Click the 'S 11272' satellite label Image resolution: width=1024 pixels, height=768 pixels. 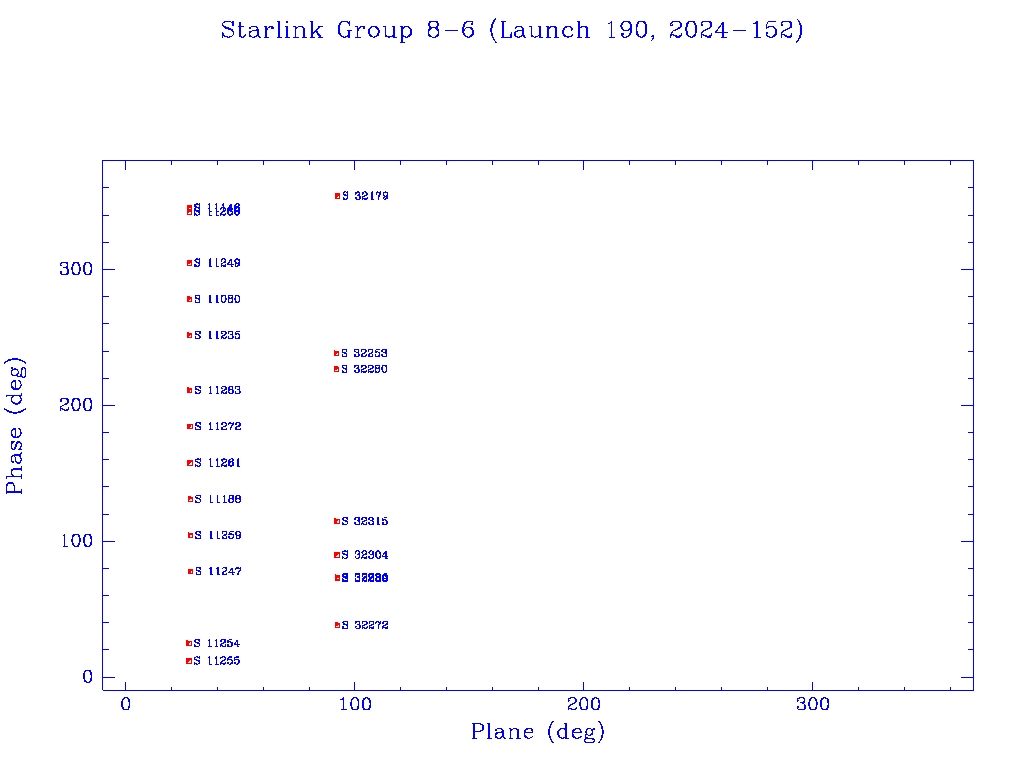pos(217,426)
